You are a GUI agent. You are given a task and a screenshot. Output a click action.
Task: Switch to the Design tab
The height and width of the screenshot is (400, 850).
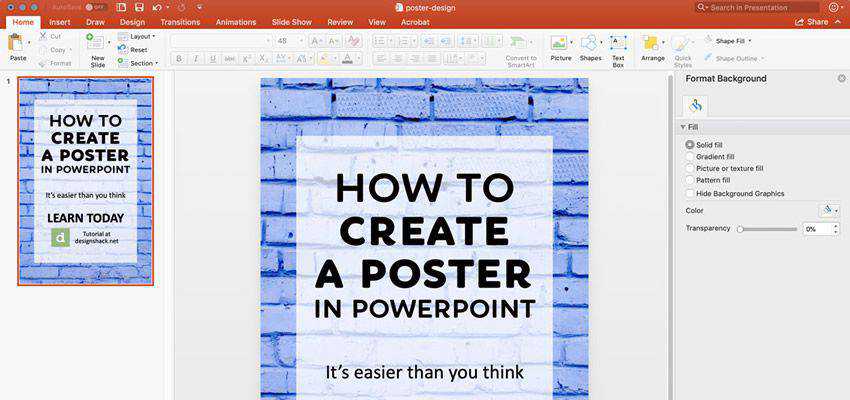[132, 21]
